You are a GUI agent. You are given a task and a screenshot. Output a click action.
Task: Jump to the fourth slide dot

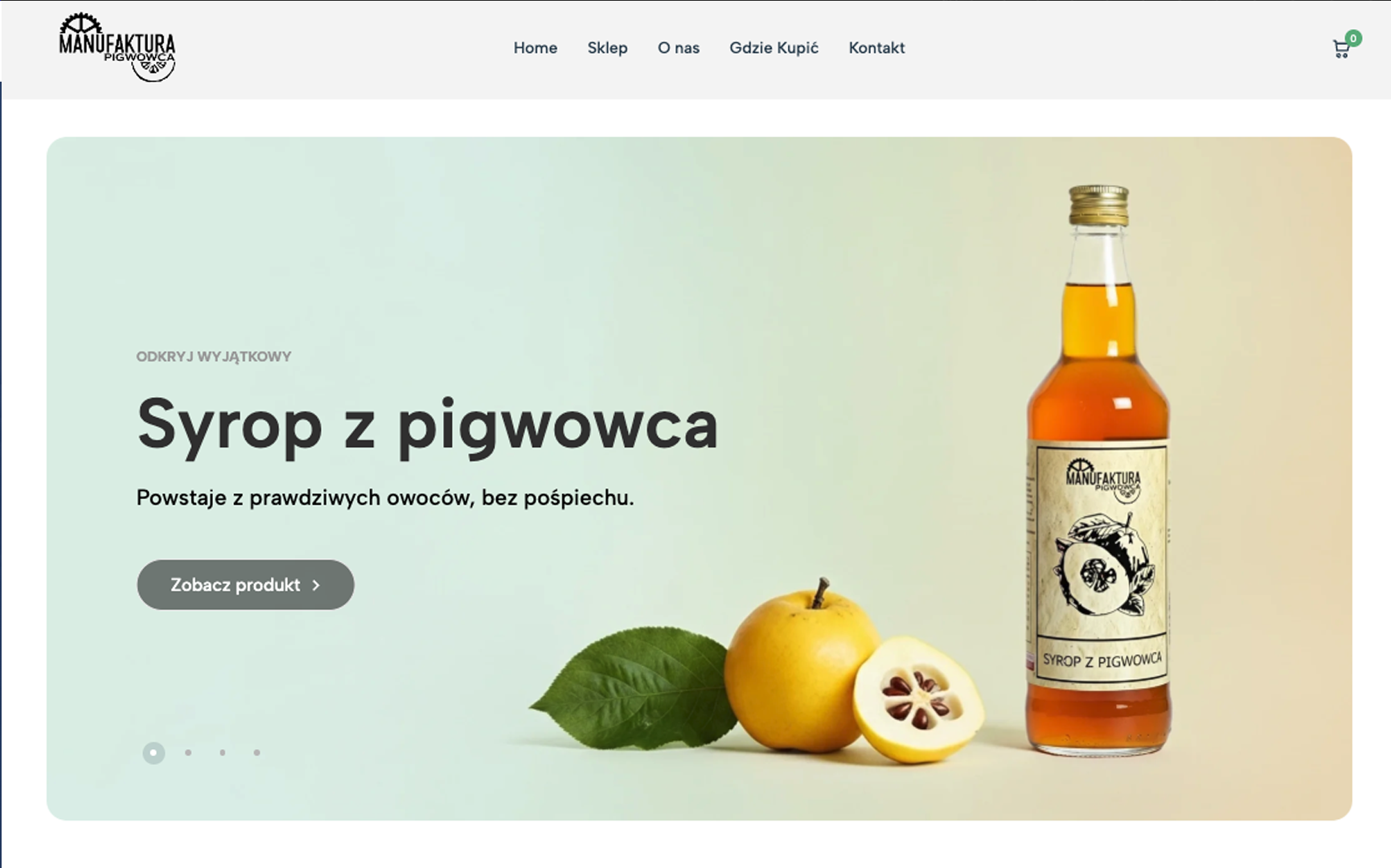[x=256, y=753]
